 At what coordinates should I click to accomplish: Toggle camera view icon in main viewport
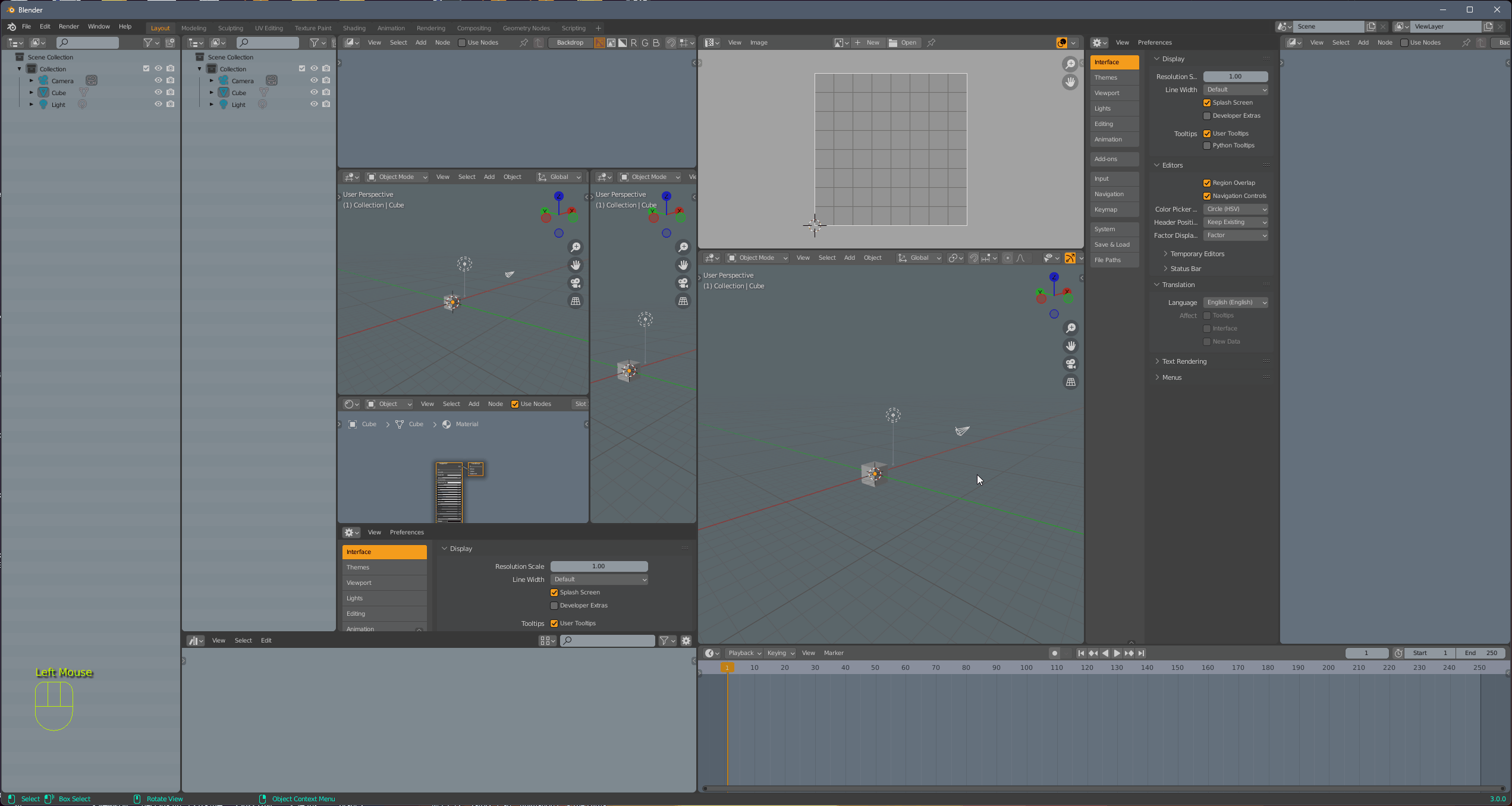click(1070, 364)
